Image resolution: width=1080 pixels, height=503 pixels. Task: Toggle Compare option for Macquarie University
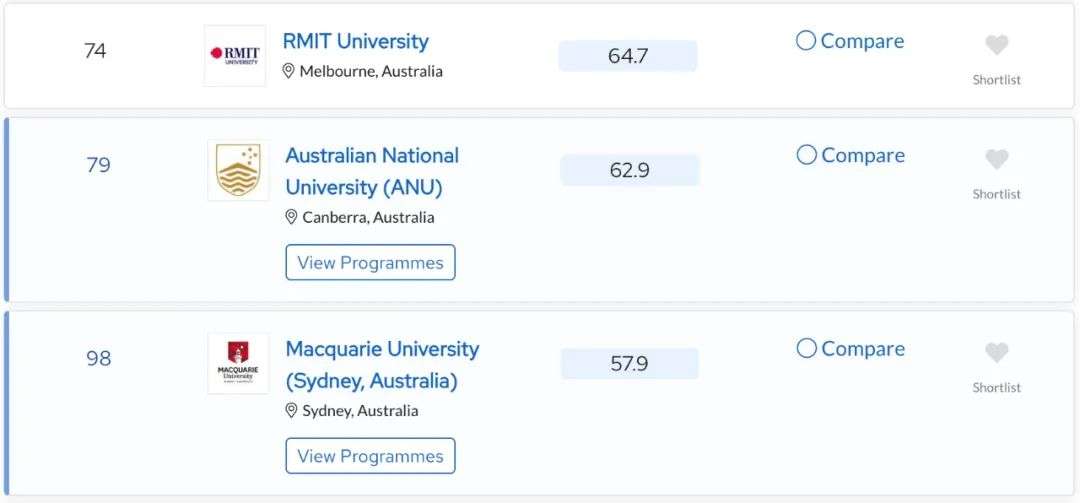click(806, 348)
